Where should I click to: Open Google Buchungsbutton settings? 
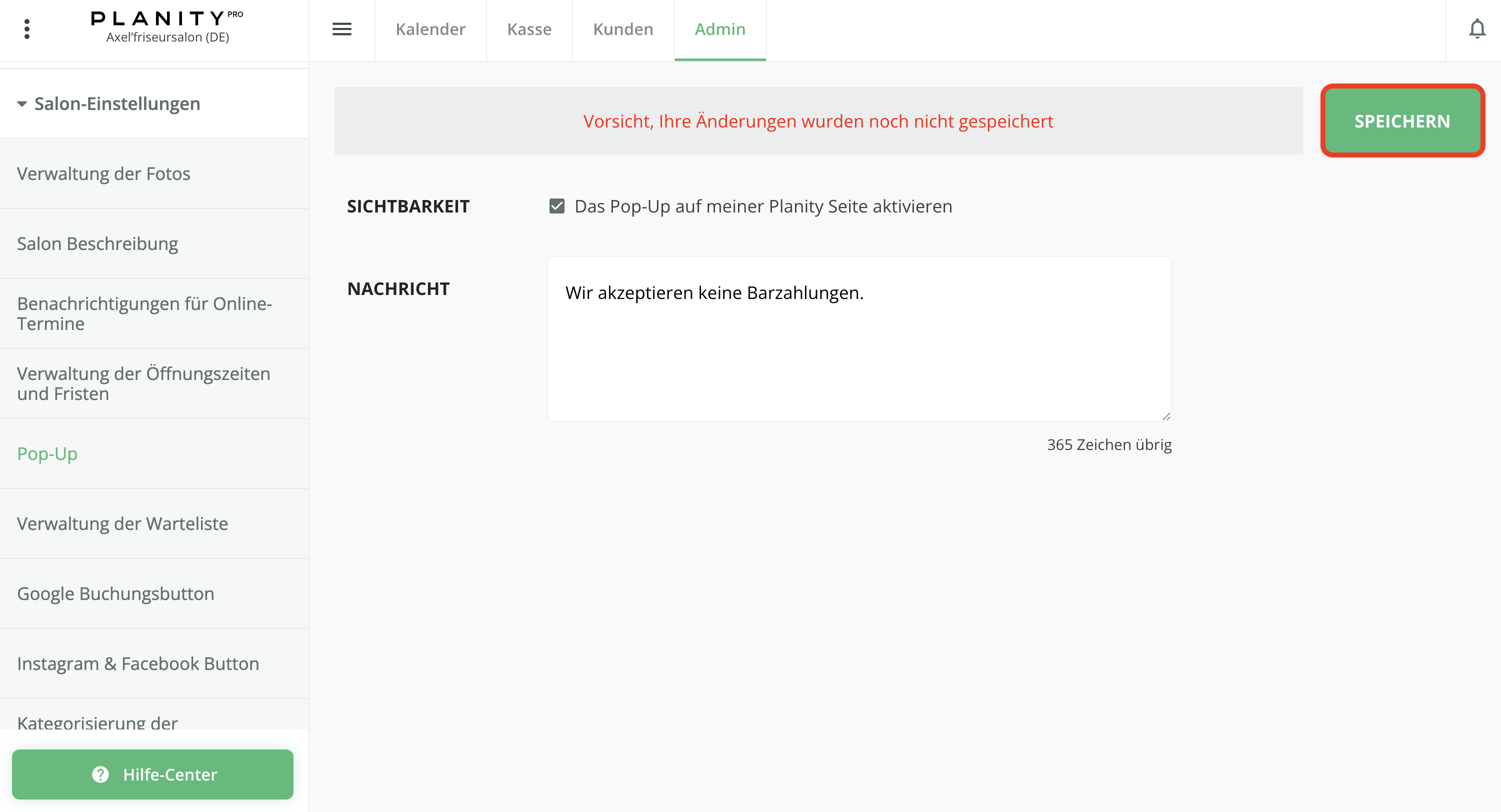pyautogui.click(x=116, y=593)
